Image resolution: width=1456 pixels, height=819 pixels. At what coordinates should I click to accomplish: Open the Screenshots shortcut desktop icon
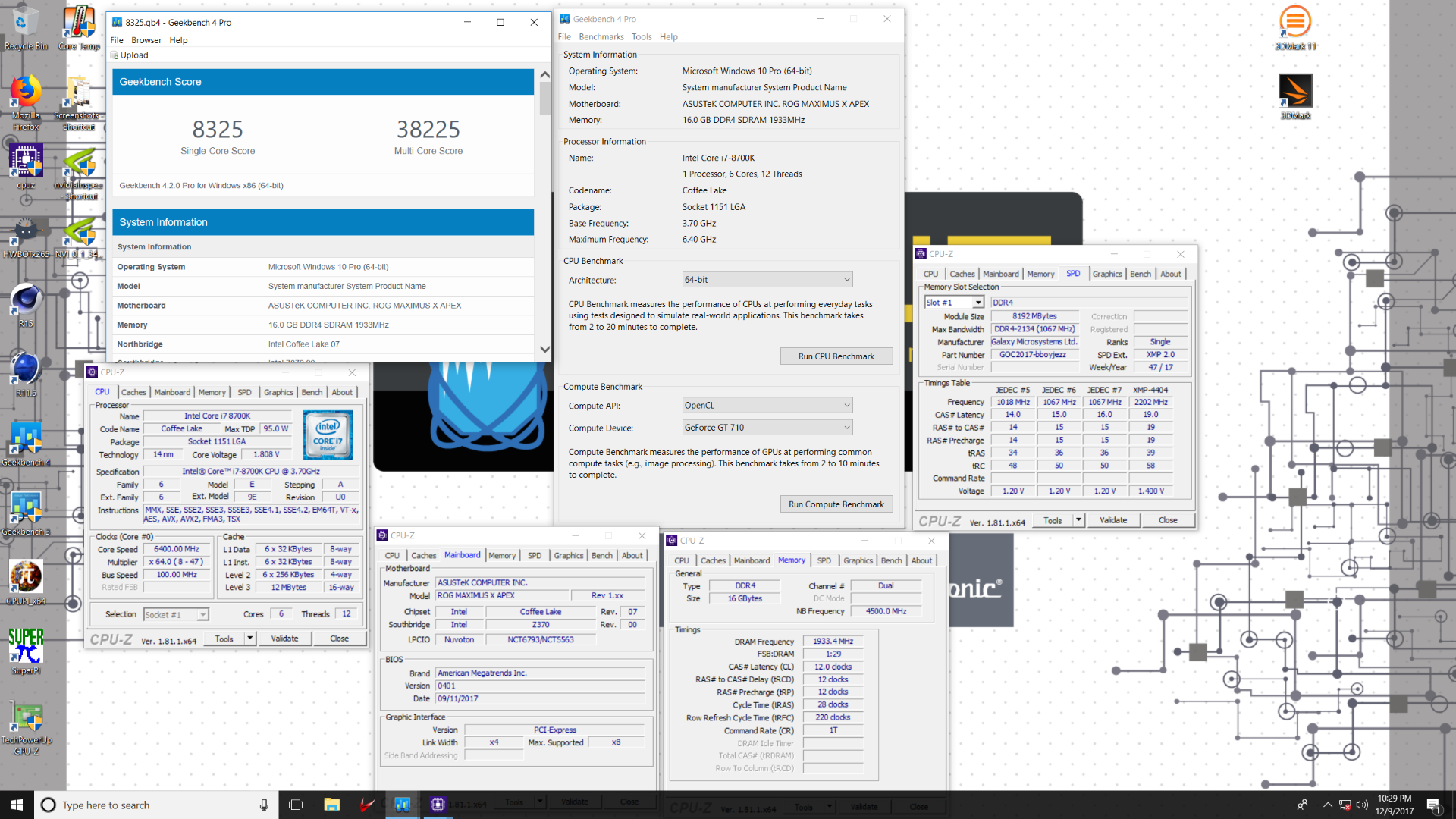[79, 103]
